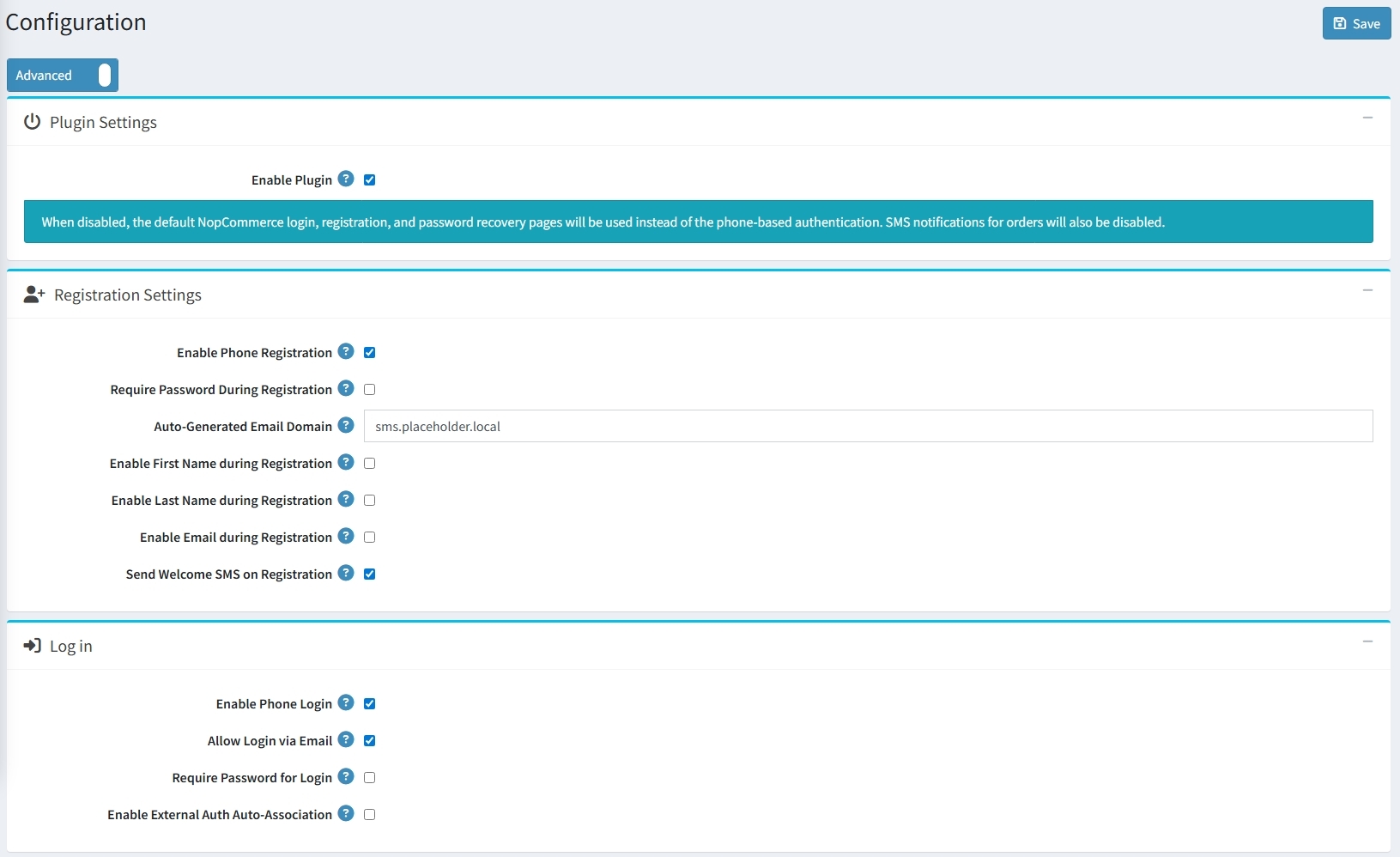Click help icon beside Send Welcome SMS
The width and height of the screenshot is (1400, 857).
point(346,573)
